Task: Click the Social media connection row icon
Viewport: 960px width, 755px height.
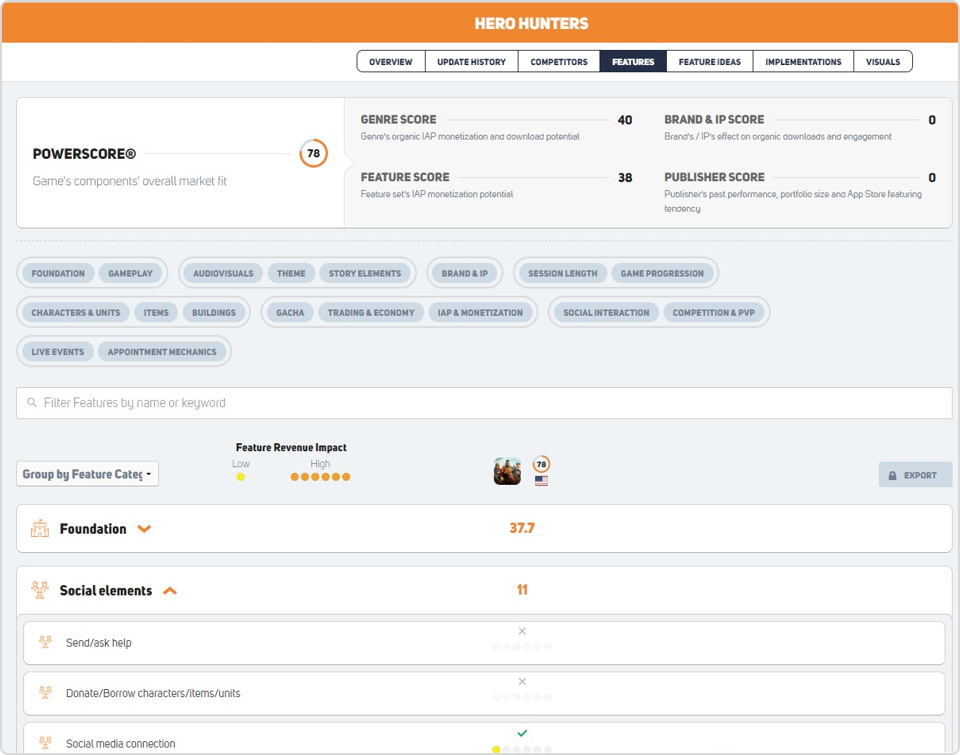Action: coord(45,743)
